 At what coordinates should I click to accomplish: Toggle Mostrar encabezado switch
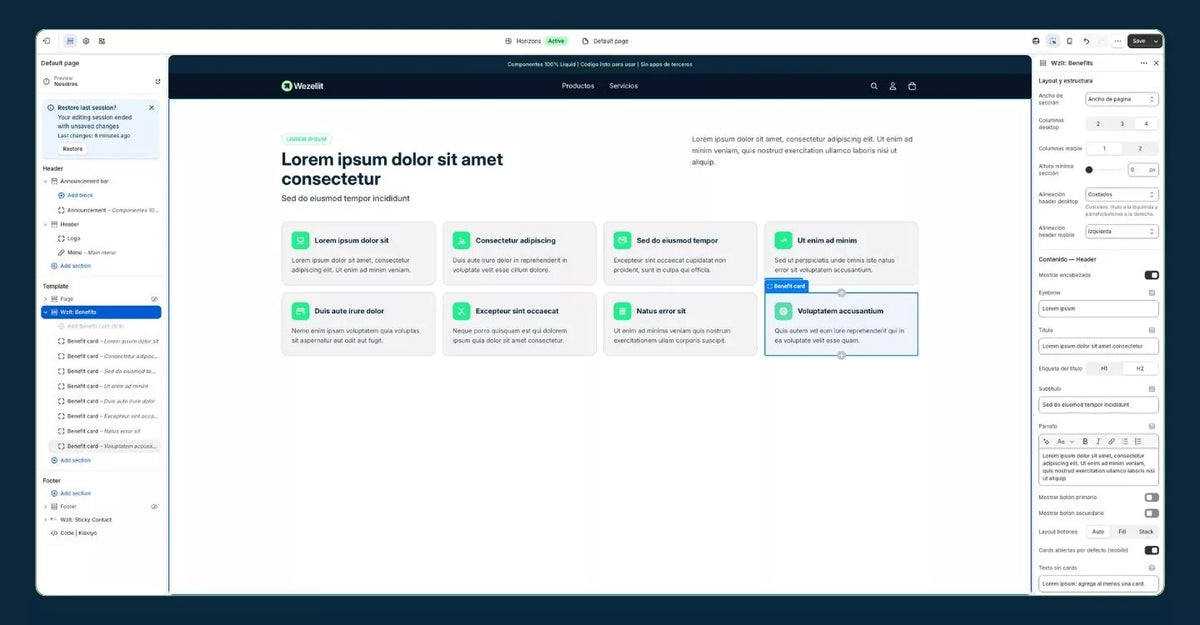tap(1152, 275)
